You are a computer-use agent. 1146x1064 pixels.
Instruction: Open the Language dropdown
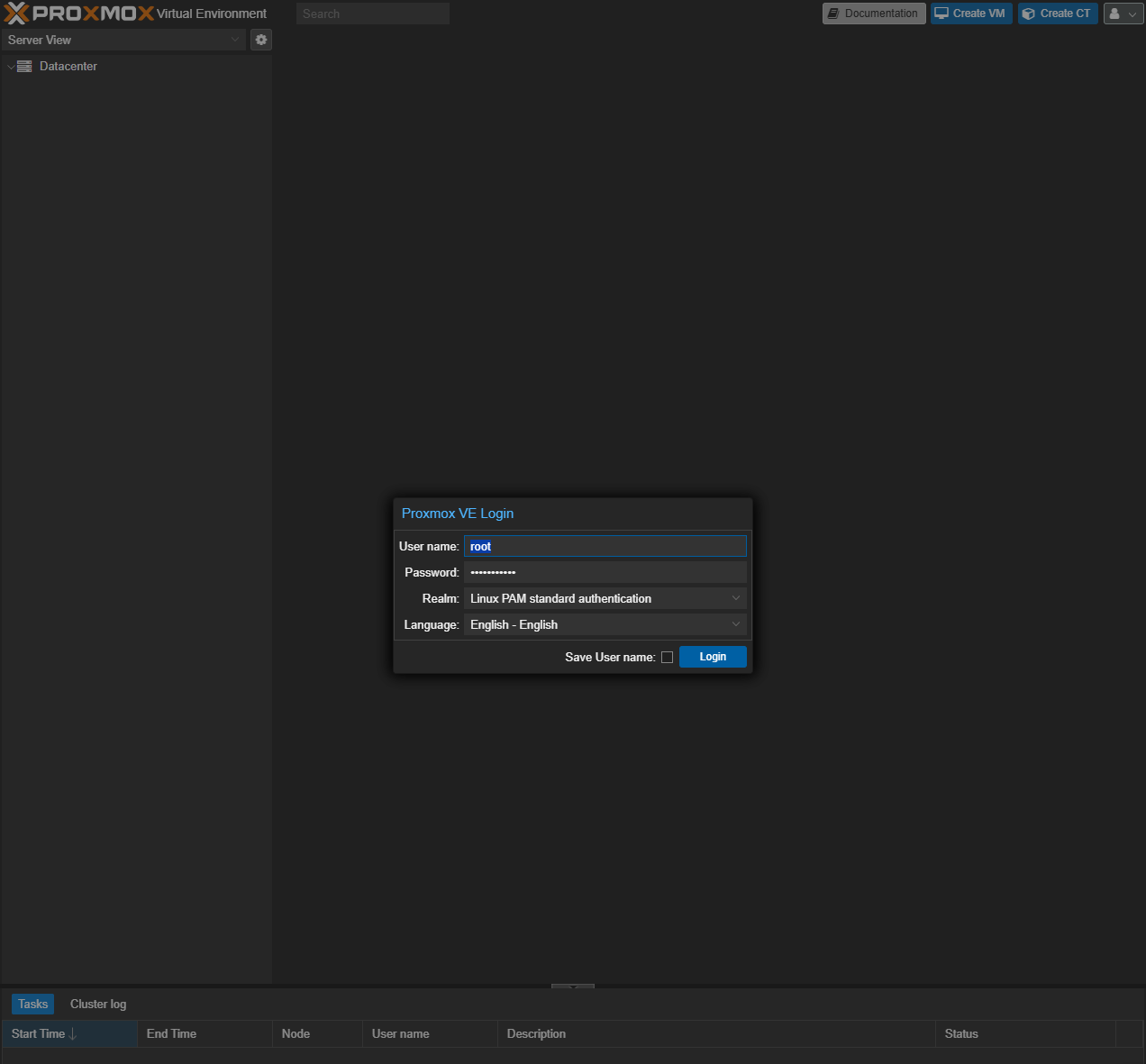coord(735,624)
